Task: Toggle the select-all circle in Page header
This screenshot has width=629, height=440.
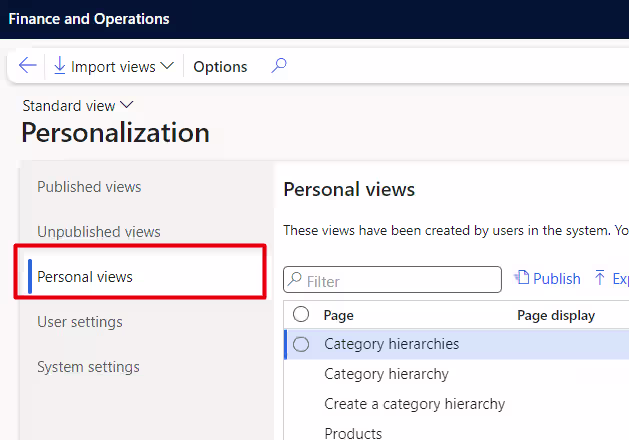Action: [x=301, y=314]
